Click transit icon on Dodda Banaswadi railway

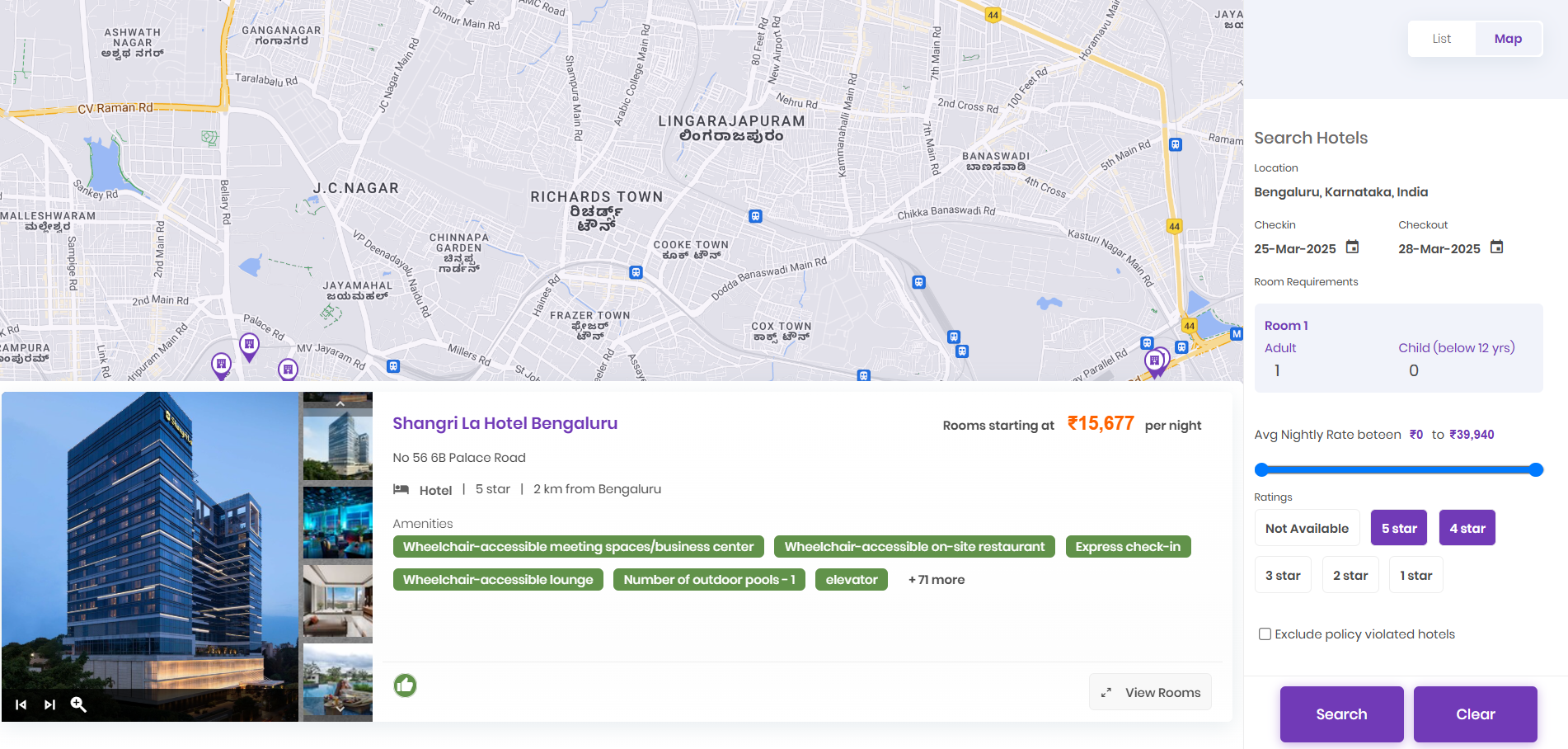pos(919,282)
